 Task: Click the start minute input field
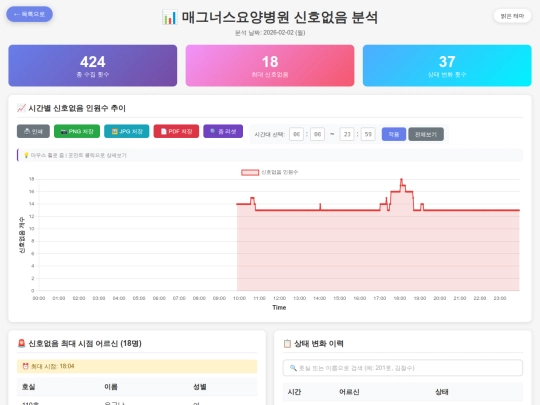[318, 134]
